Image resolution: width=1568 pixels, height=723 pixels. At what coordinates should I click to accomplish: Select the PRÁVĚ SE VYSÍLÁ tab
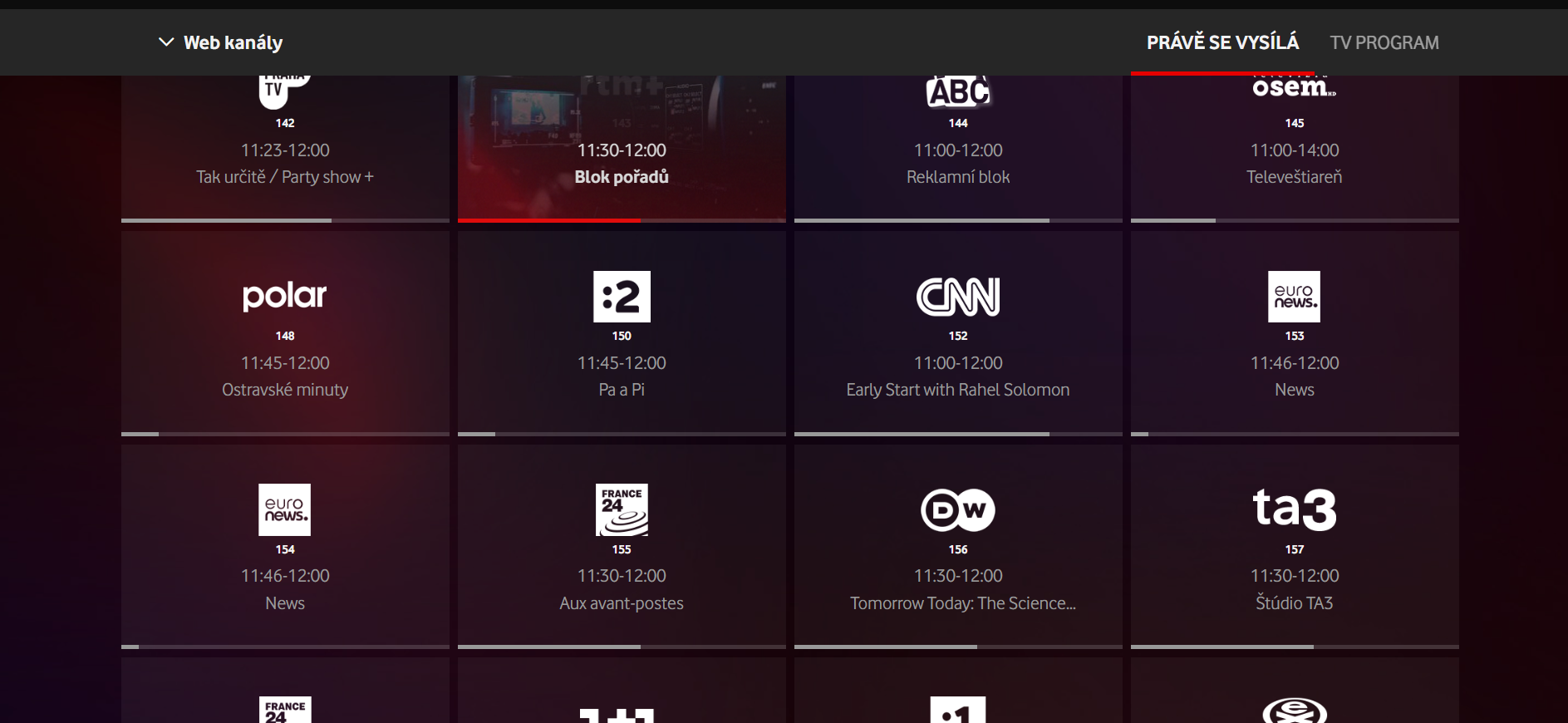(1222, 42)
